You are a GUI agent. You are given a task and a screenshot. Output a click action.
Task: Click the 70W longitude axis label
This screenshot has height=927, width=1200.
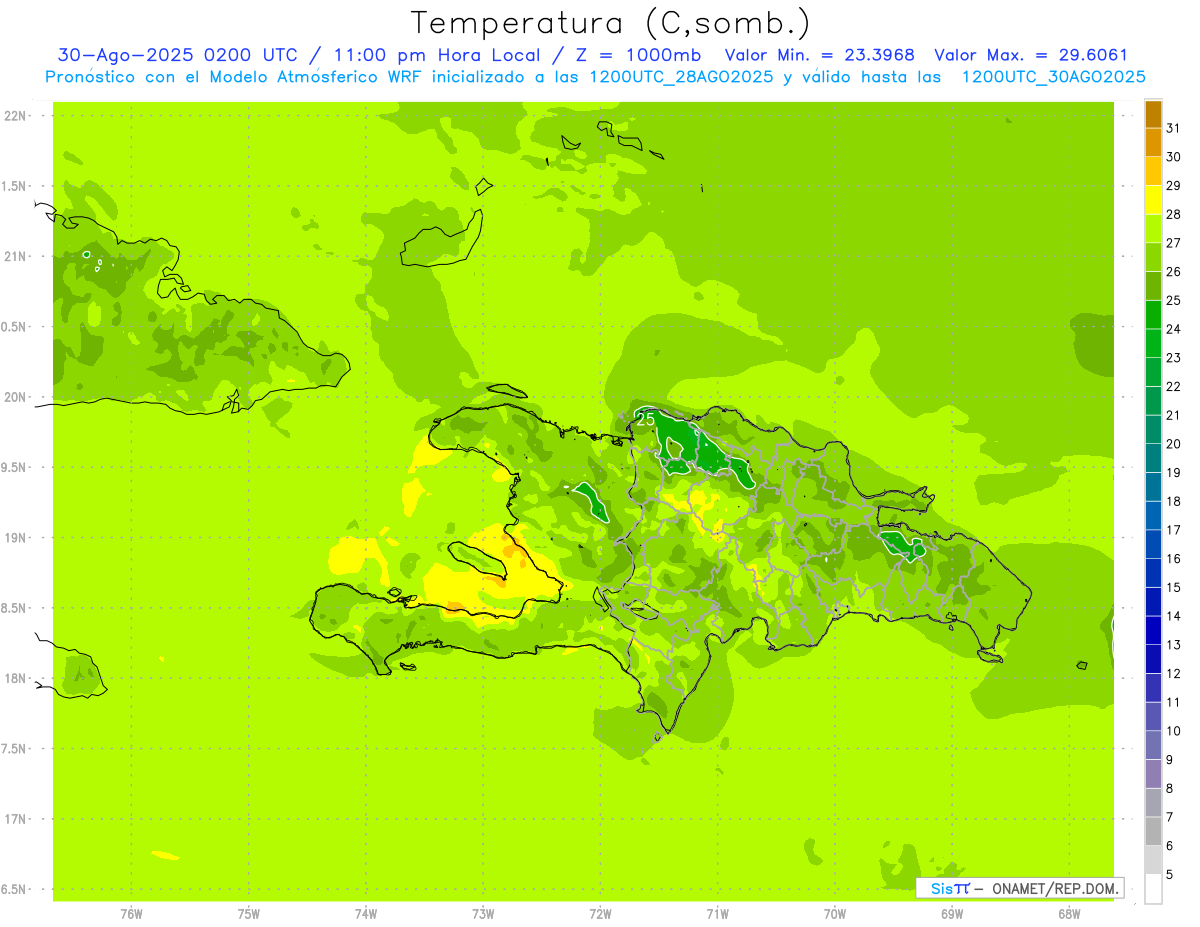835,914
